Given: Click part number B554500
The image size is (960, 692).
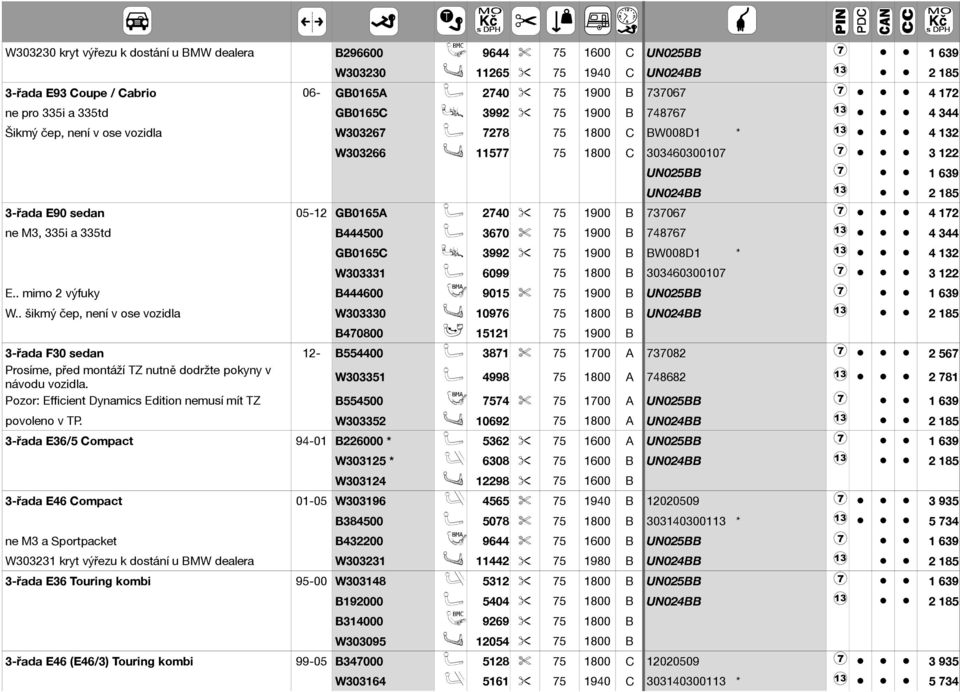Looking at the screenshot, I should 359,401.
